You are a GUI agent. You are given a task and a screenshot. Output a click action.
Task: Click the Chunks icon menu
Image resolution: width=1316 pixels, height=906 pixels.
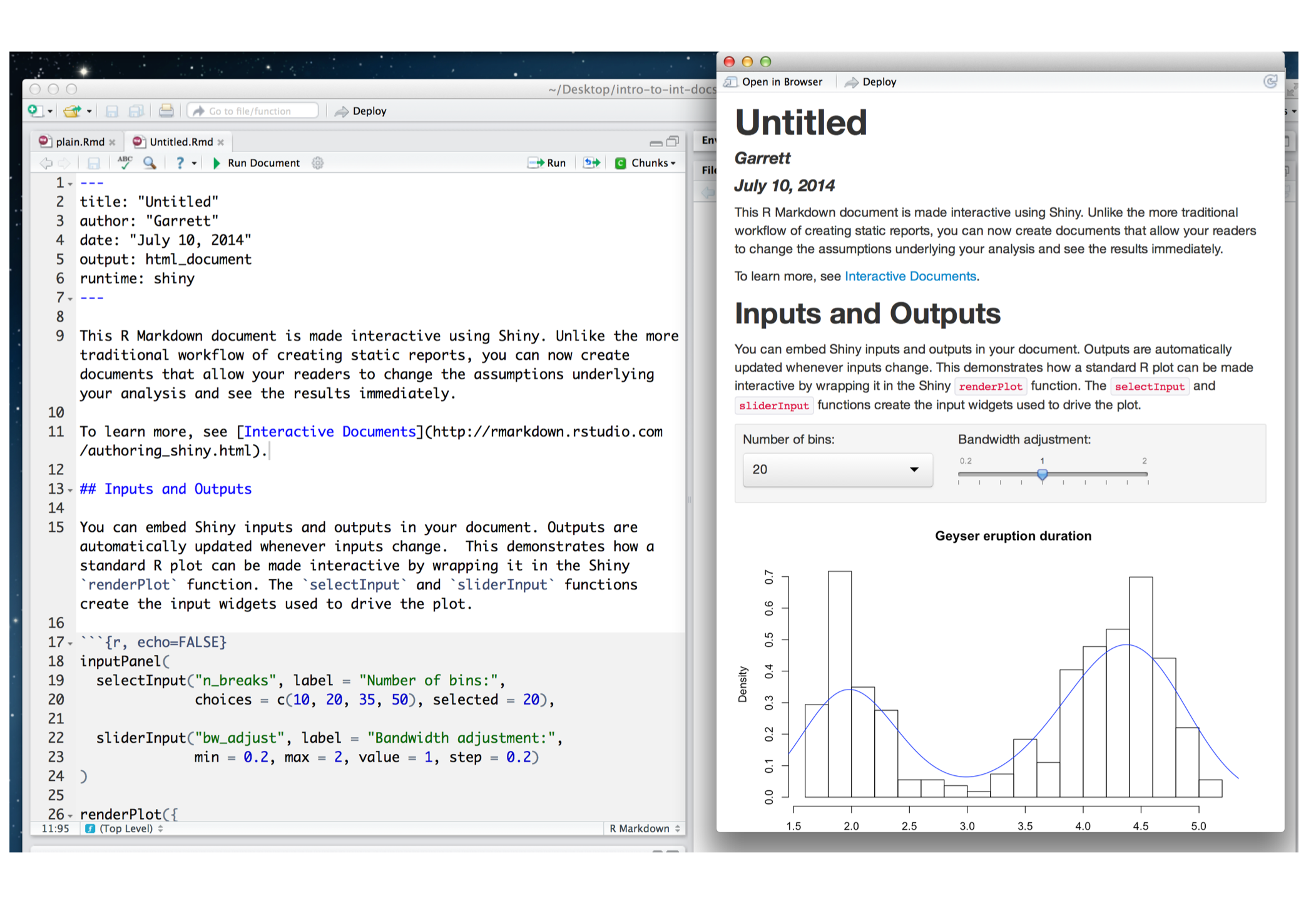(x=647, y=163)
